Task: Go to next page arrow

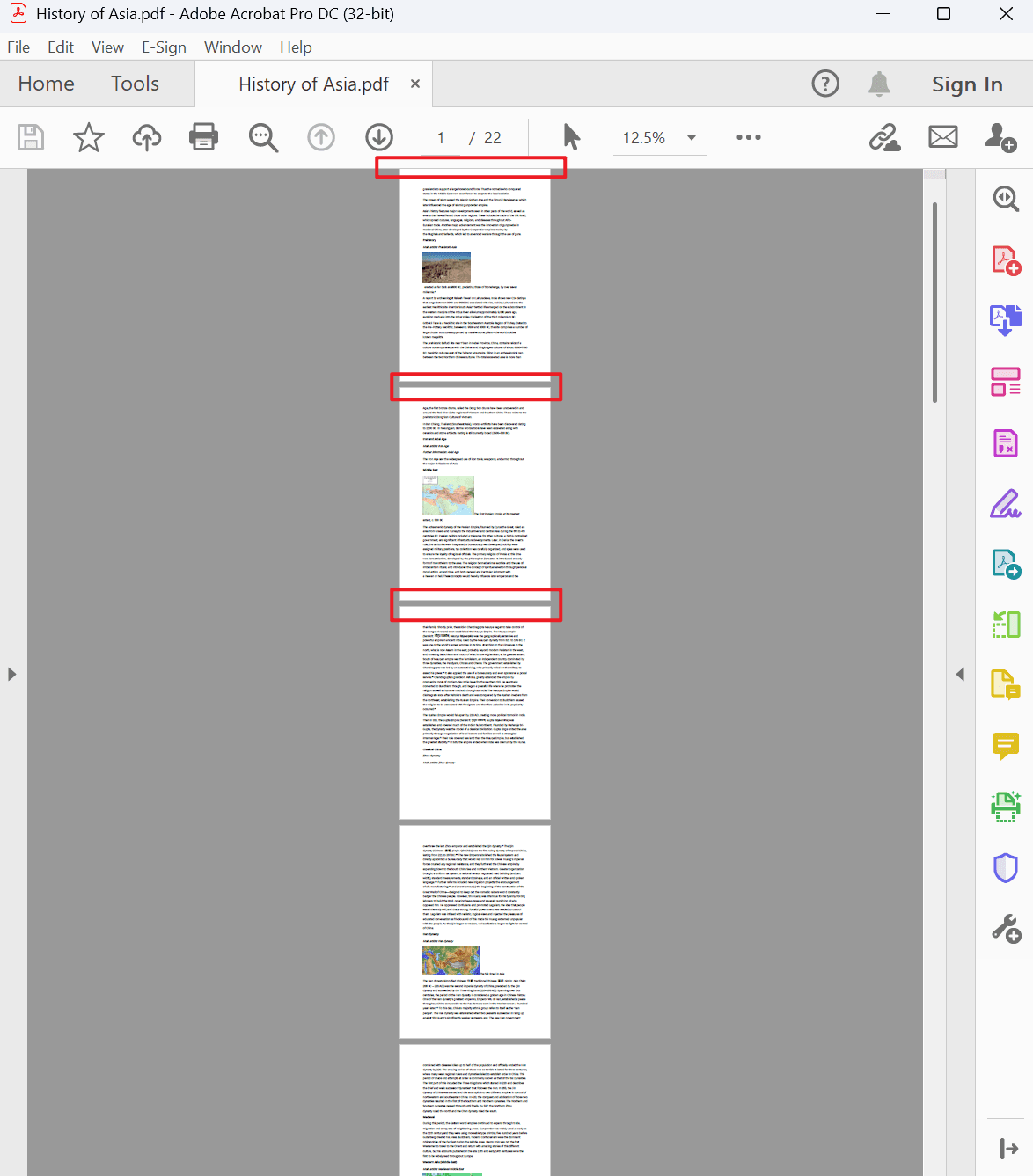Action: coord(379,137)
